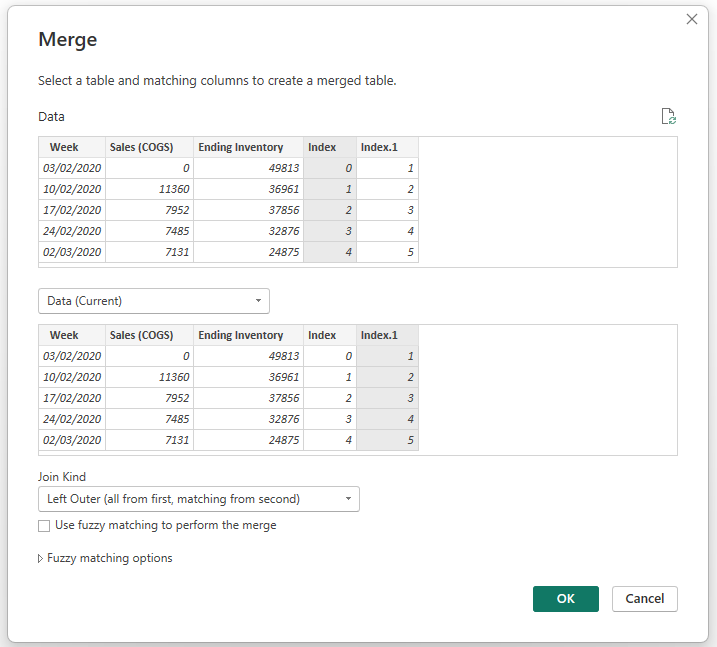
Task: Click 24875 inventory cell in the top table
Action: (x=248, y=252)
